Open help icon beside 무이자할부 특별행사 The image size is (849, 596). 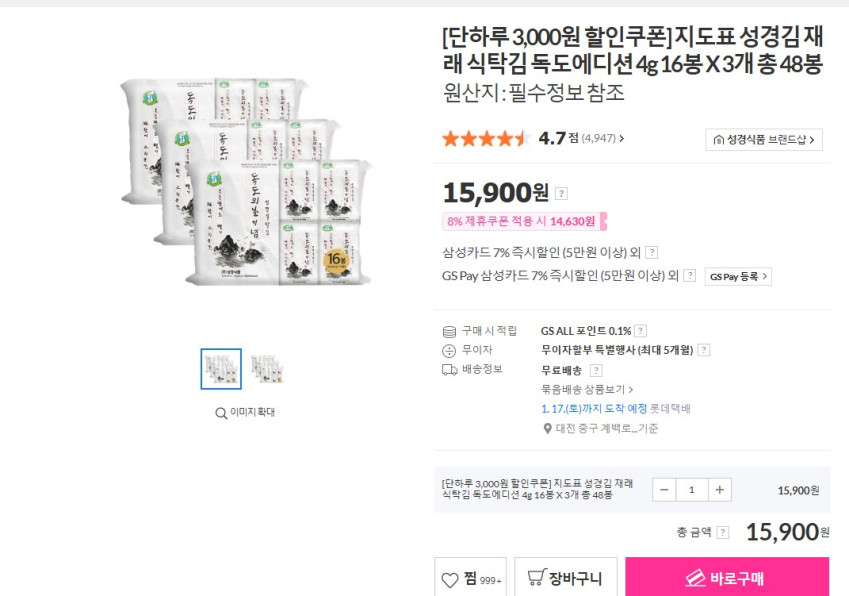(704, 350)
